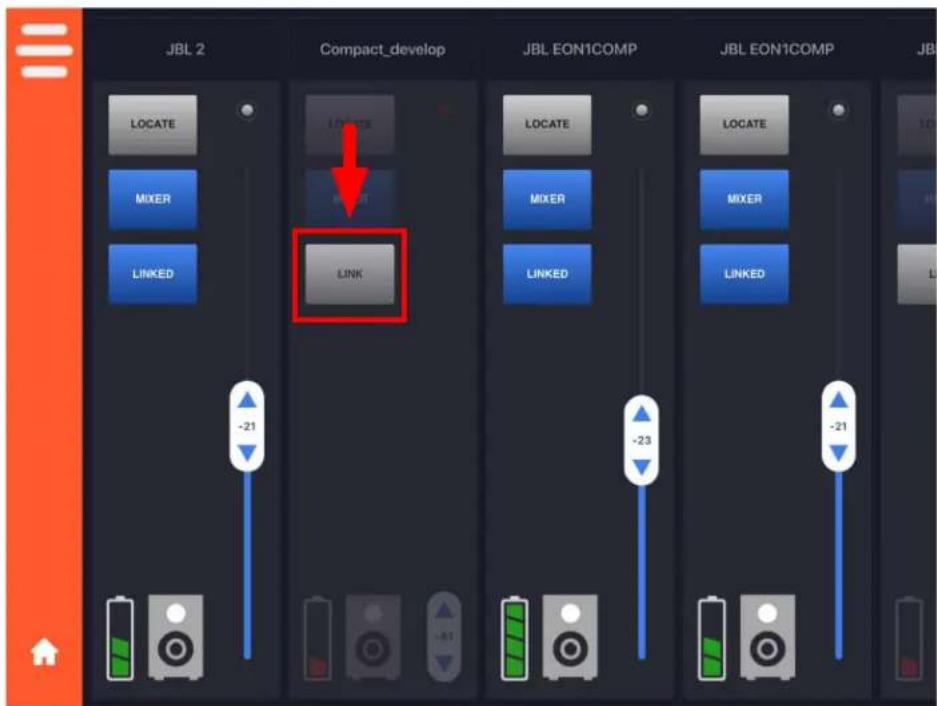Image resolution: width=937 pixels, height=706 pixels.
Task: Click the red low battery icon of Compact_develop
Action: [x=317, y=638]
